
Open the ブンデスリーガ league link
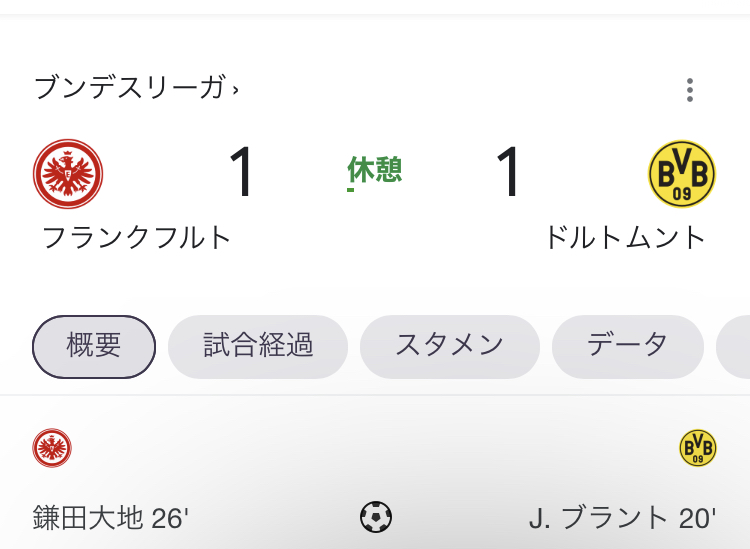pyautogui.click(x=130, y=88)
